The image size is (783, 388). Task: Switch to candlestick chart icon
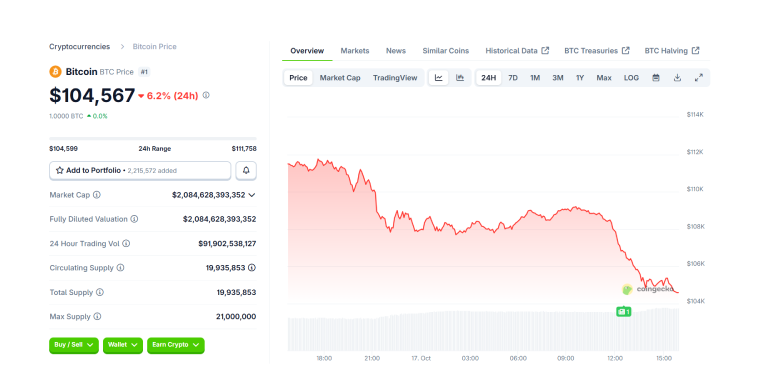pyautogui.click(x=460, y=78)
